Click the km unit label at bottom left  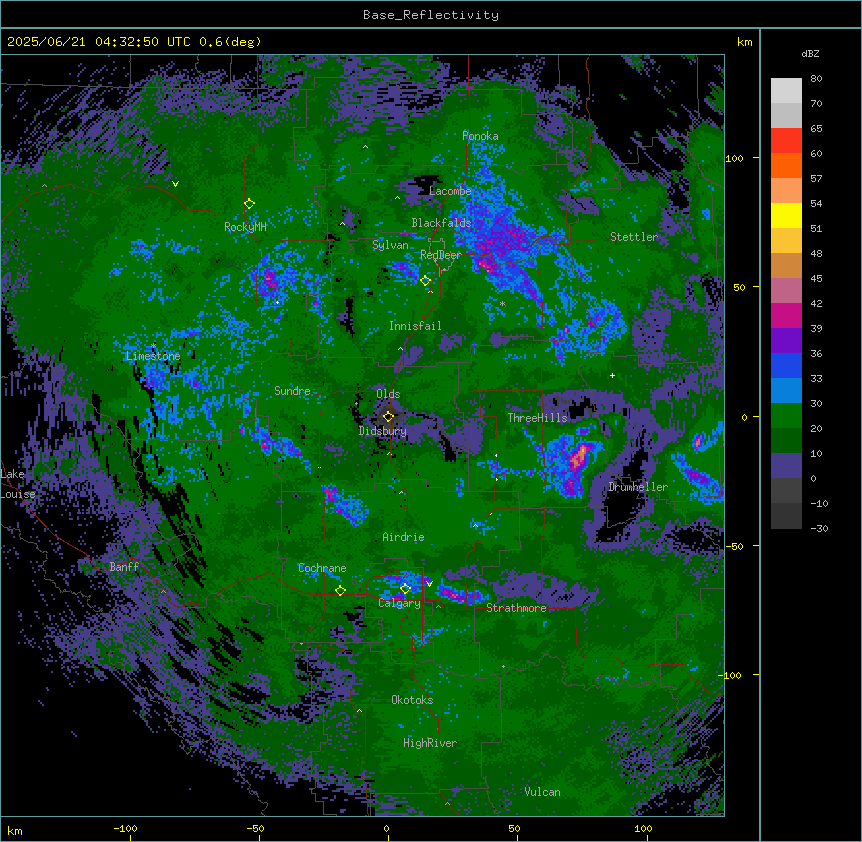15,830
